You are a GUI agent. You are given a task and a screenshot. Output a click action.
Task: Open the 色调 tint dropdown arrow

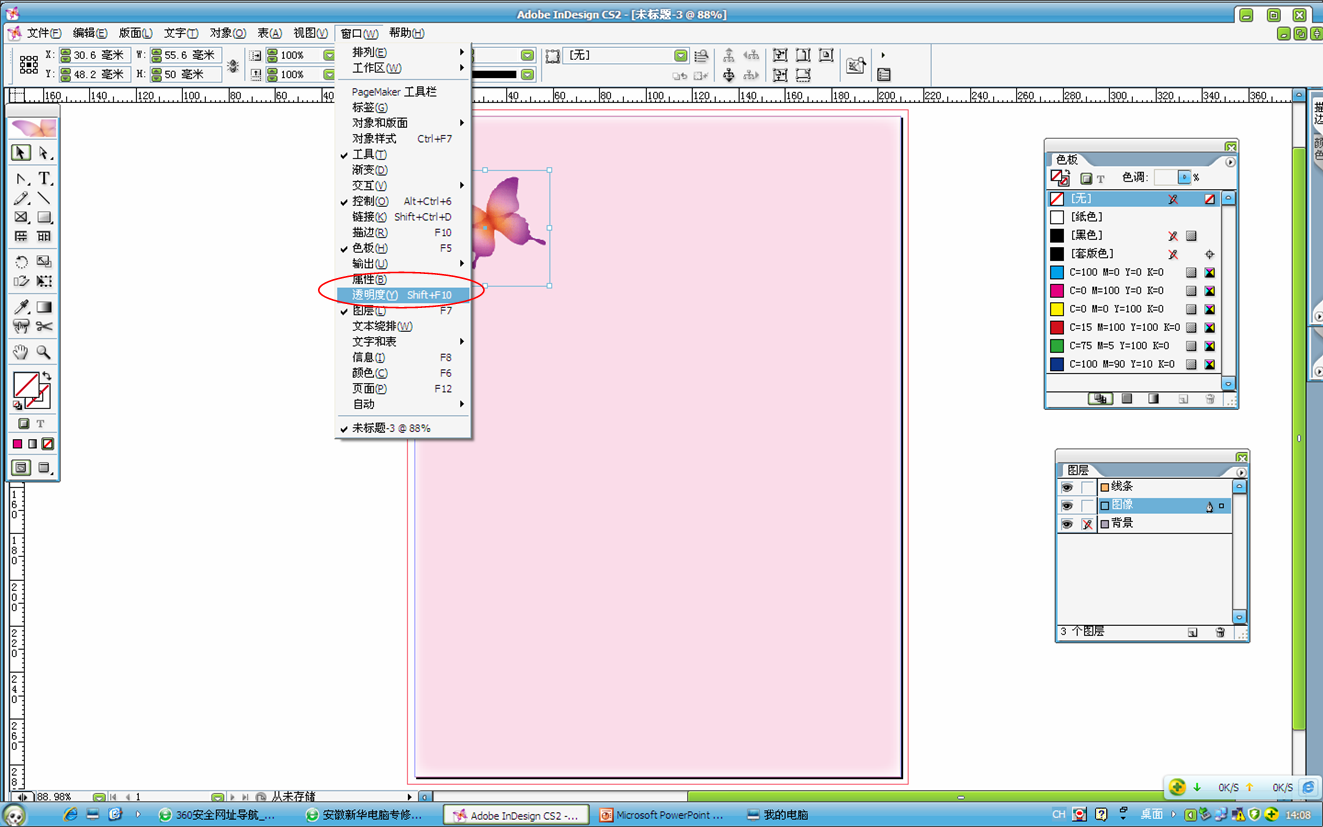point(1184,178)
